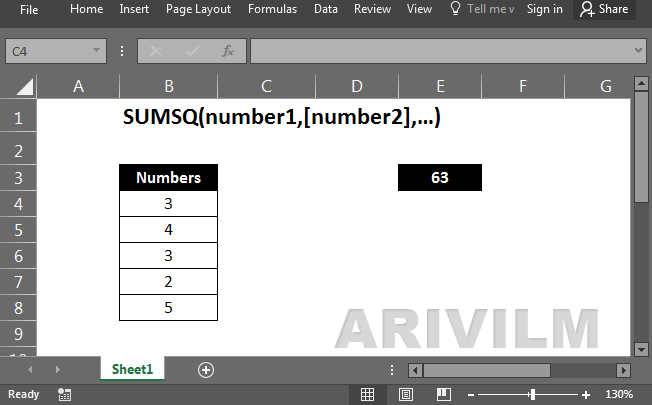652x405 pixels.
Task: Click the Insert Function fx icon
Action: (x=228, y=50)
